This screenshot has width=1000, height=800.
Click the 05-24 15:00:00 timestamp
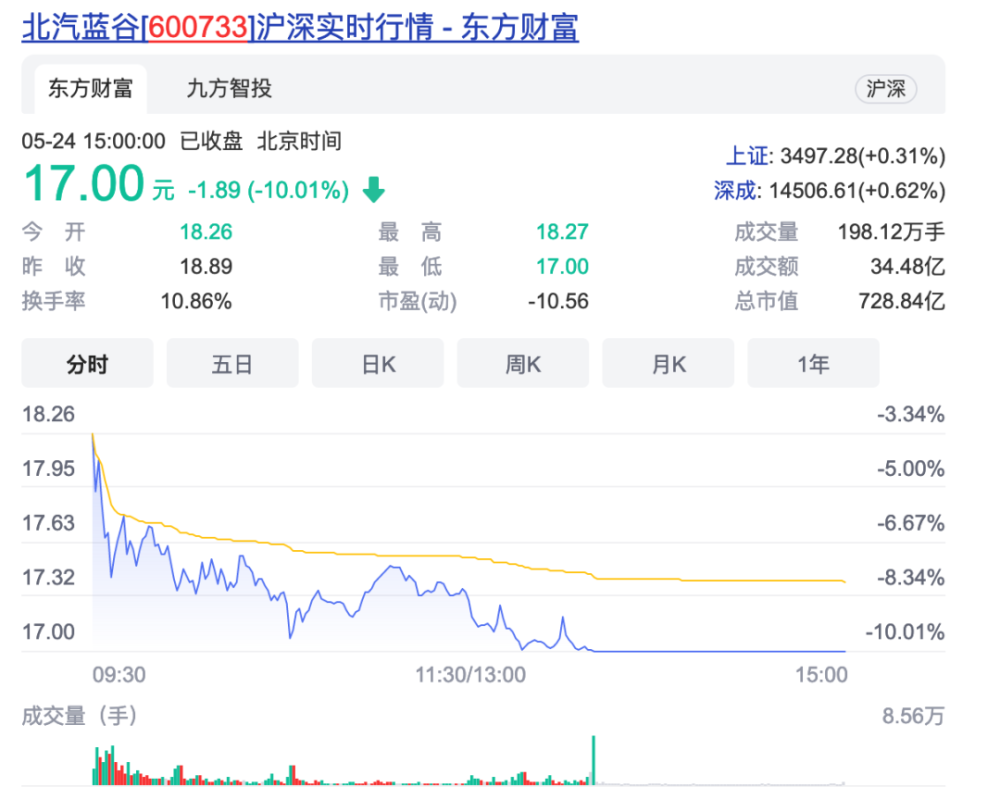point(94,141)
